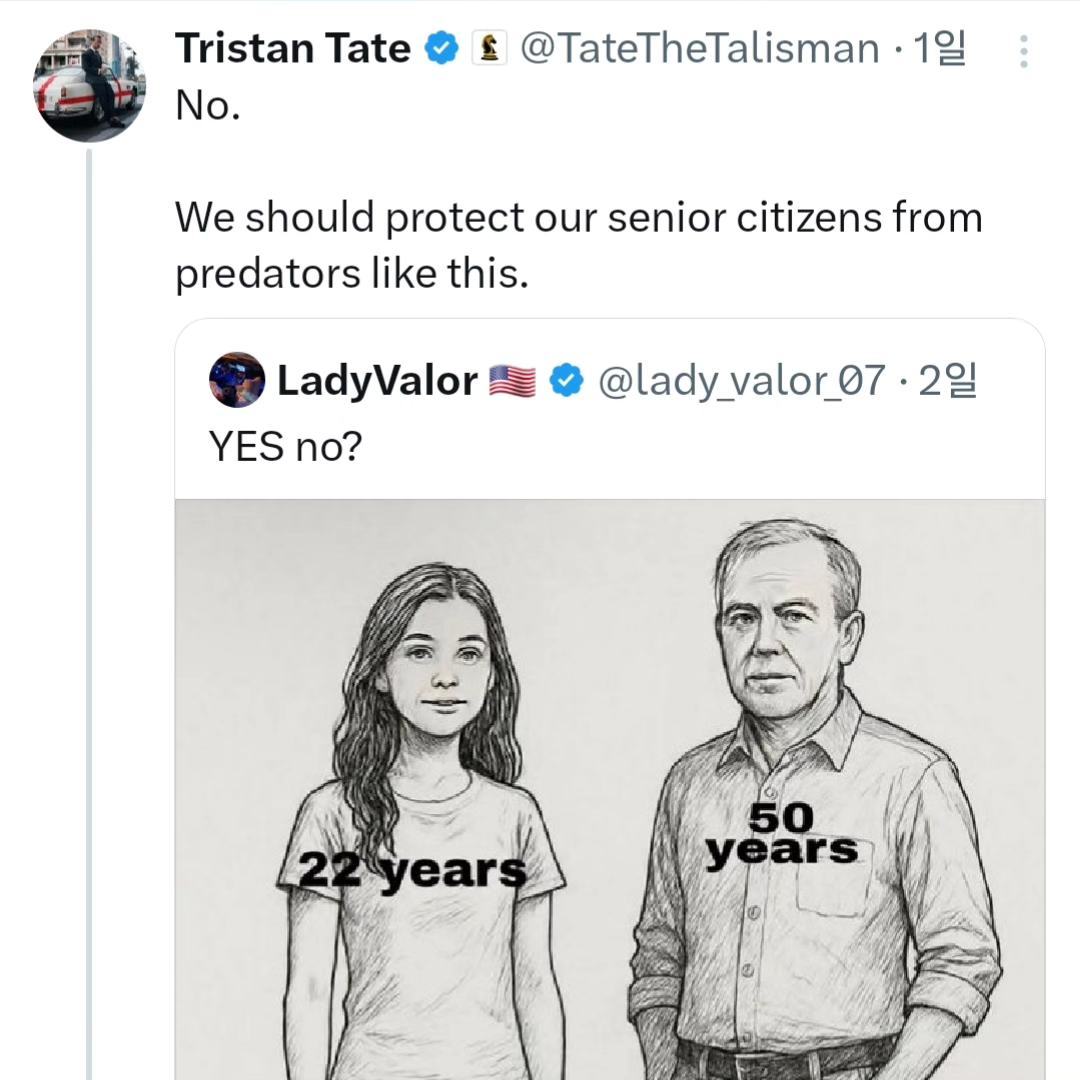Click the chess knight affiliate badge
The height and width of the screenshot is (1080, 1080).
489,48
